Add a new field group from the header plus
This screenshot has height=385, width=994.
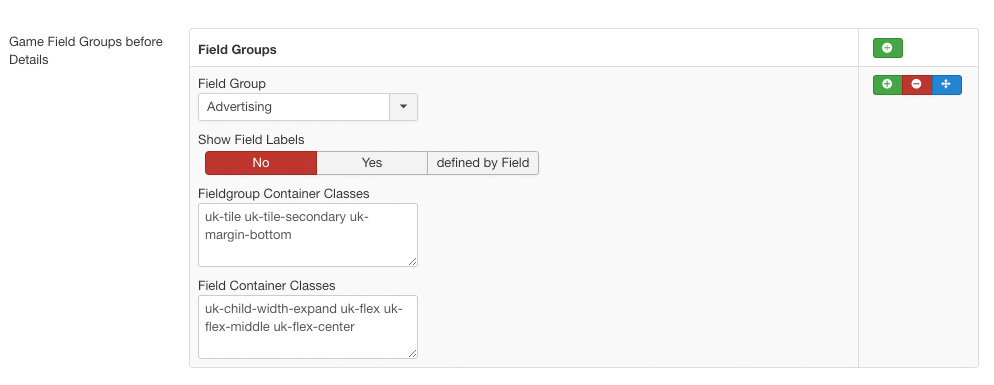pyautogui.click(x=888, y=48)
